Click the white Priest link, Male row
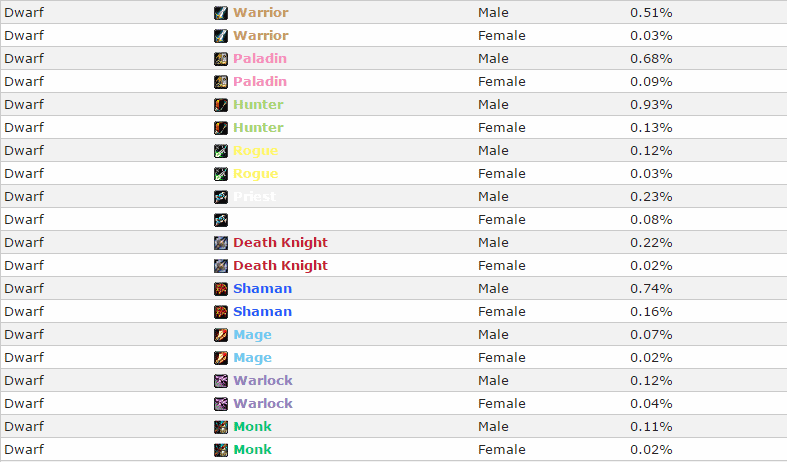Viewport: 787px width, 462px height. (x=254, y=197)
